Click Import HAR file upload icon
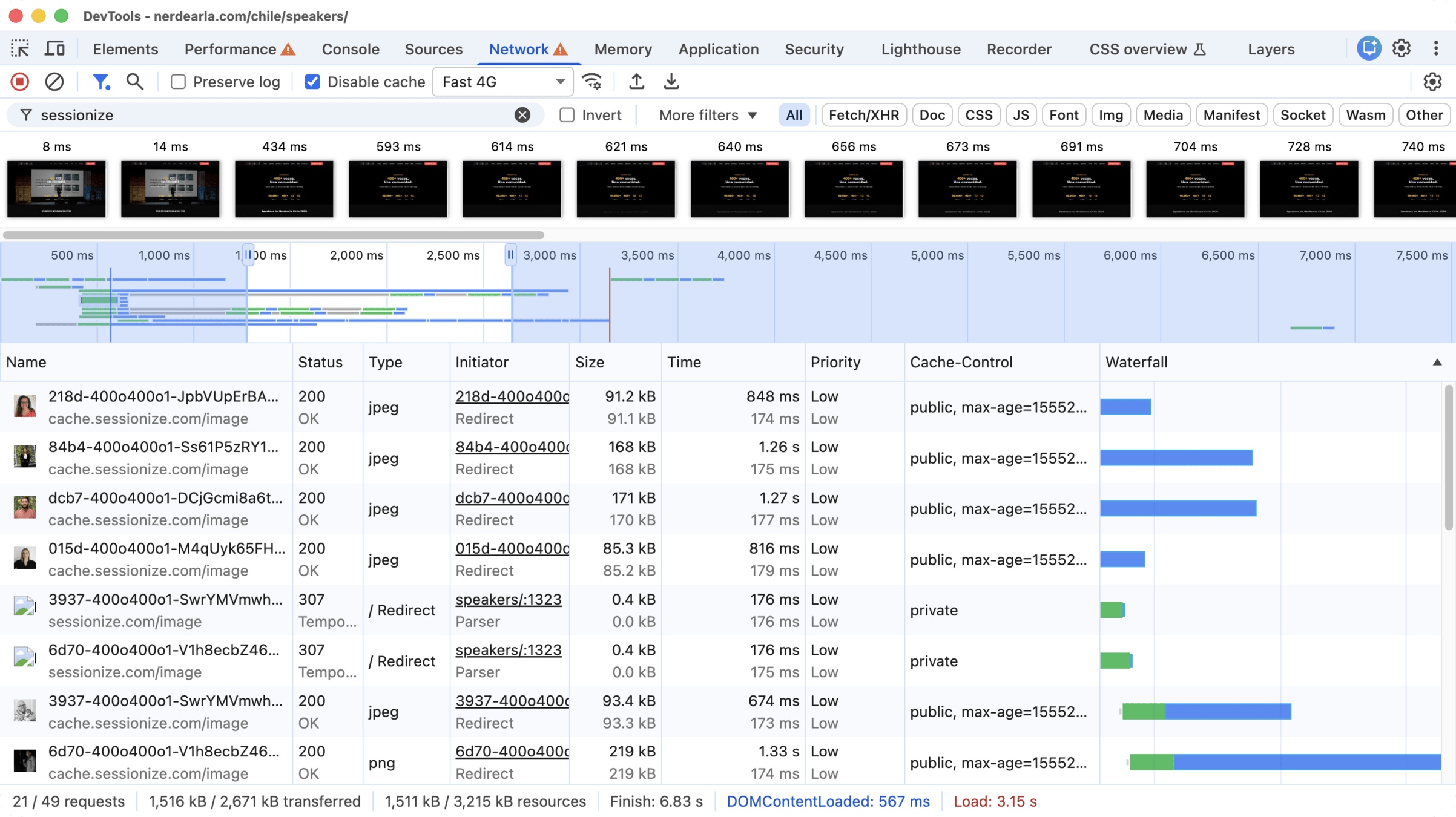The width and height of the screenshot is (1456, 817). click(636, 82)
